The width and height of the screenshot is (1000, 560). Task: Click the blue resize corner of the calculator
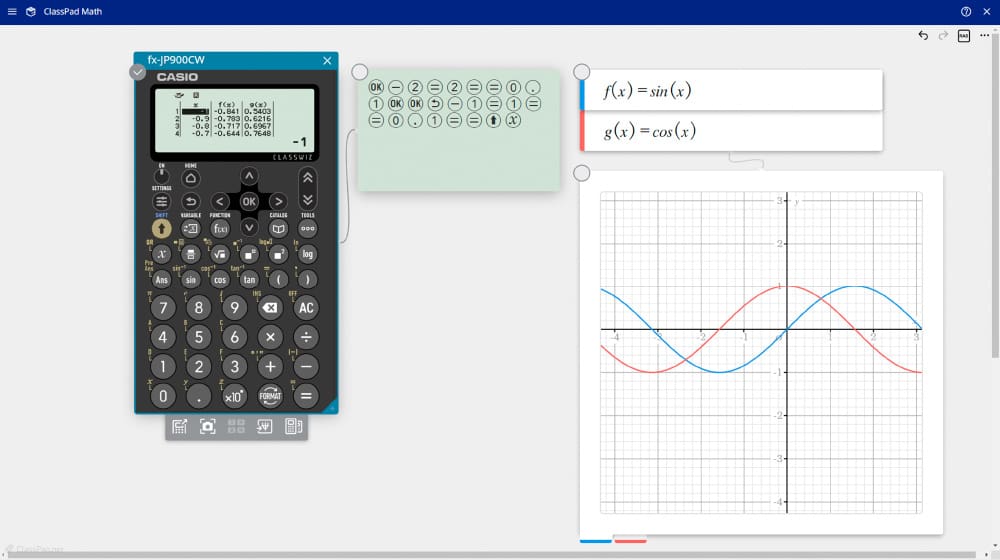pos(331,406)
